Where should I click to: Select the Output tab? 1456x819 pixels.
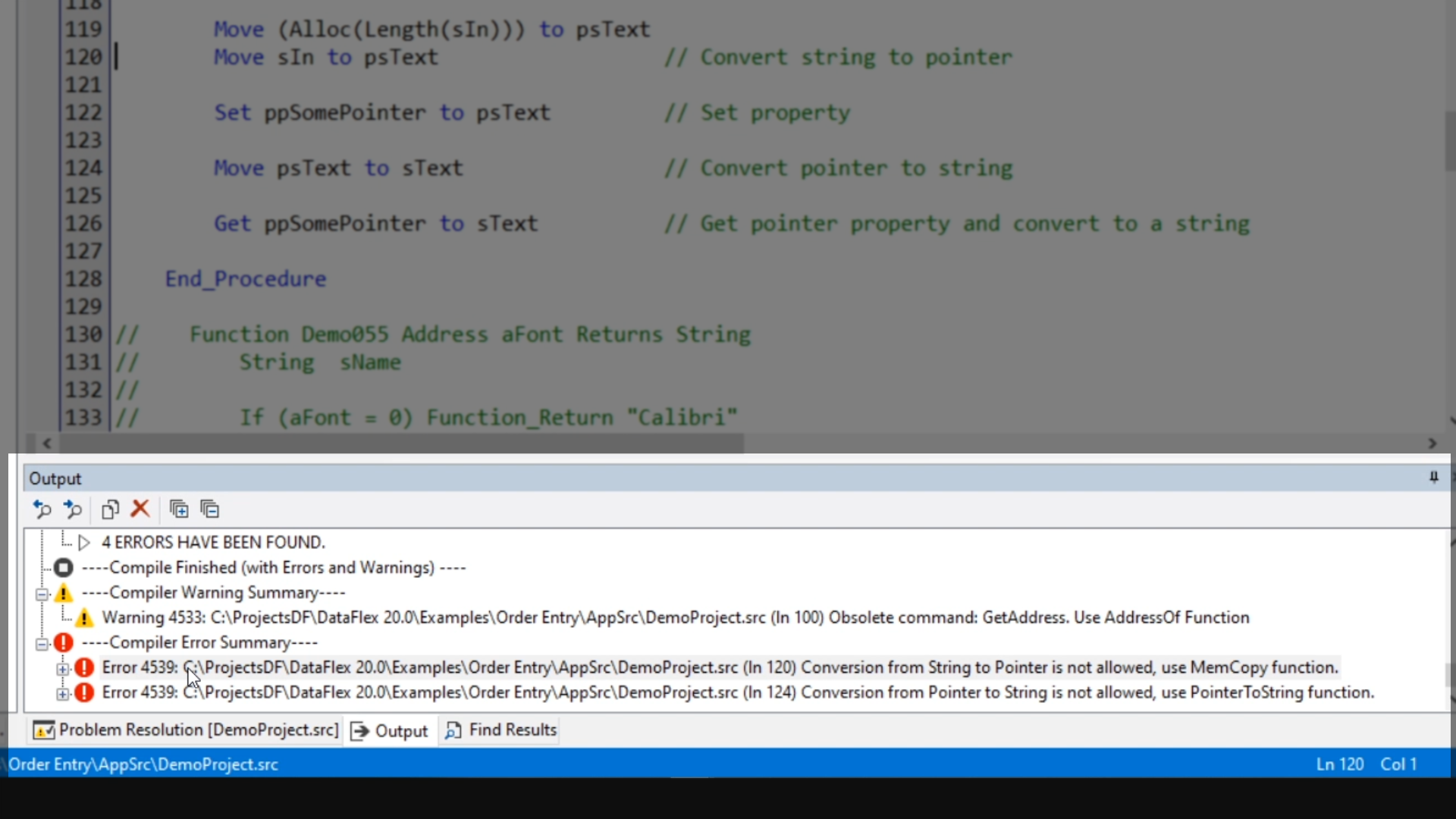pyautogui.click(x=391, y=730)
